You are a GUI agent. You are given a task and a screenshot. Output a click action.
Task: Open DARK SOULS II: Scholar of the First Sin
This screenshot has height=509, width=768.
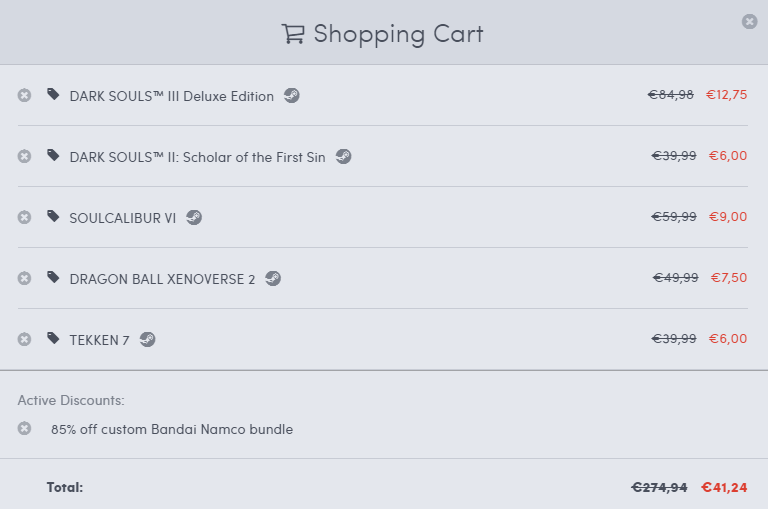tap(197, 157)
